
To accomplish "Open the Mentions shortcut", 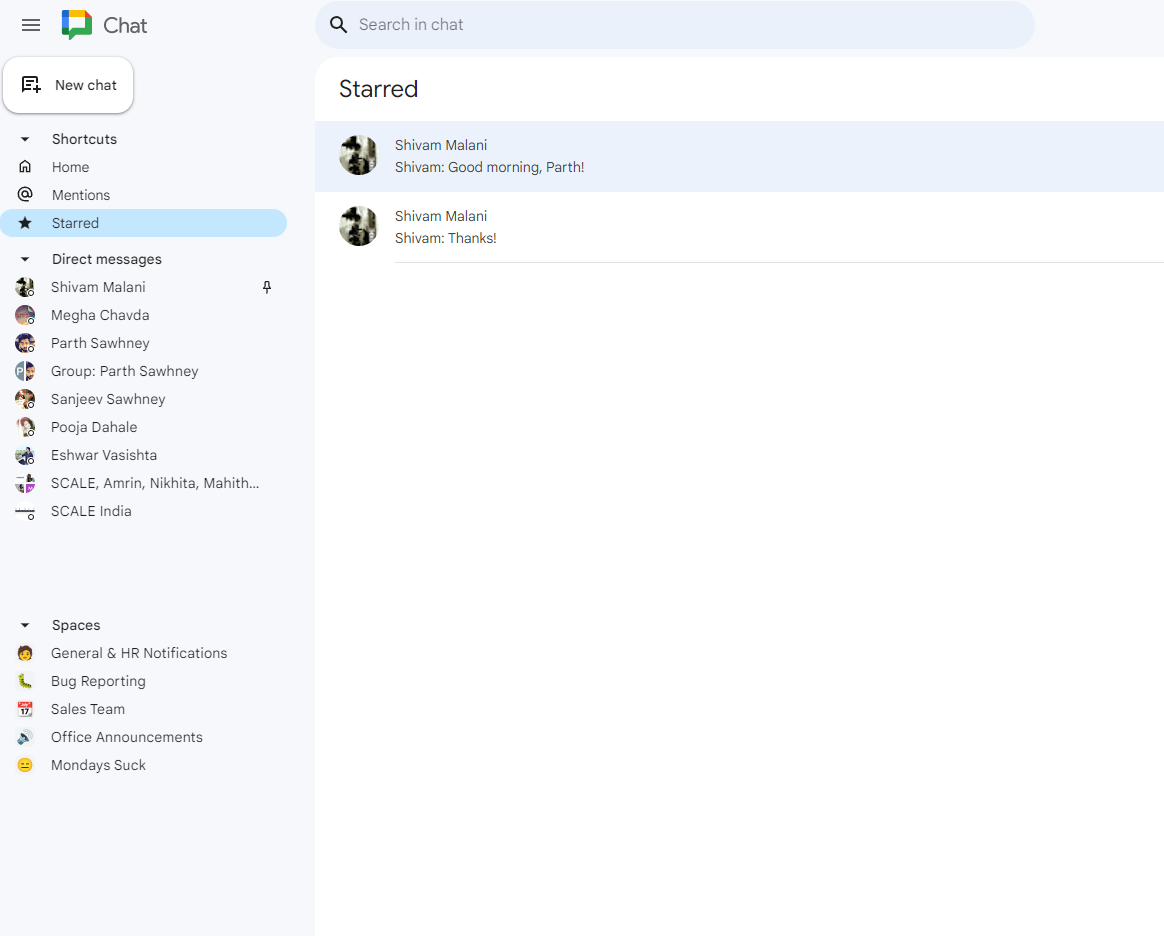I will pos(79,194).
